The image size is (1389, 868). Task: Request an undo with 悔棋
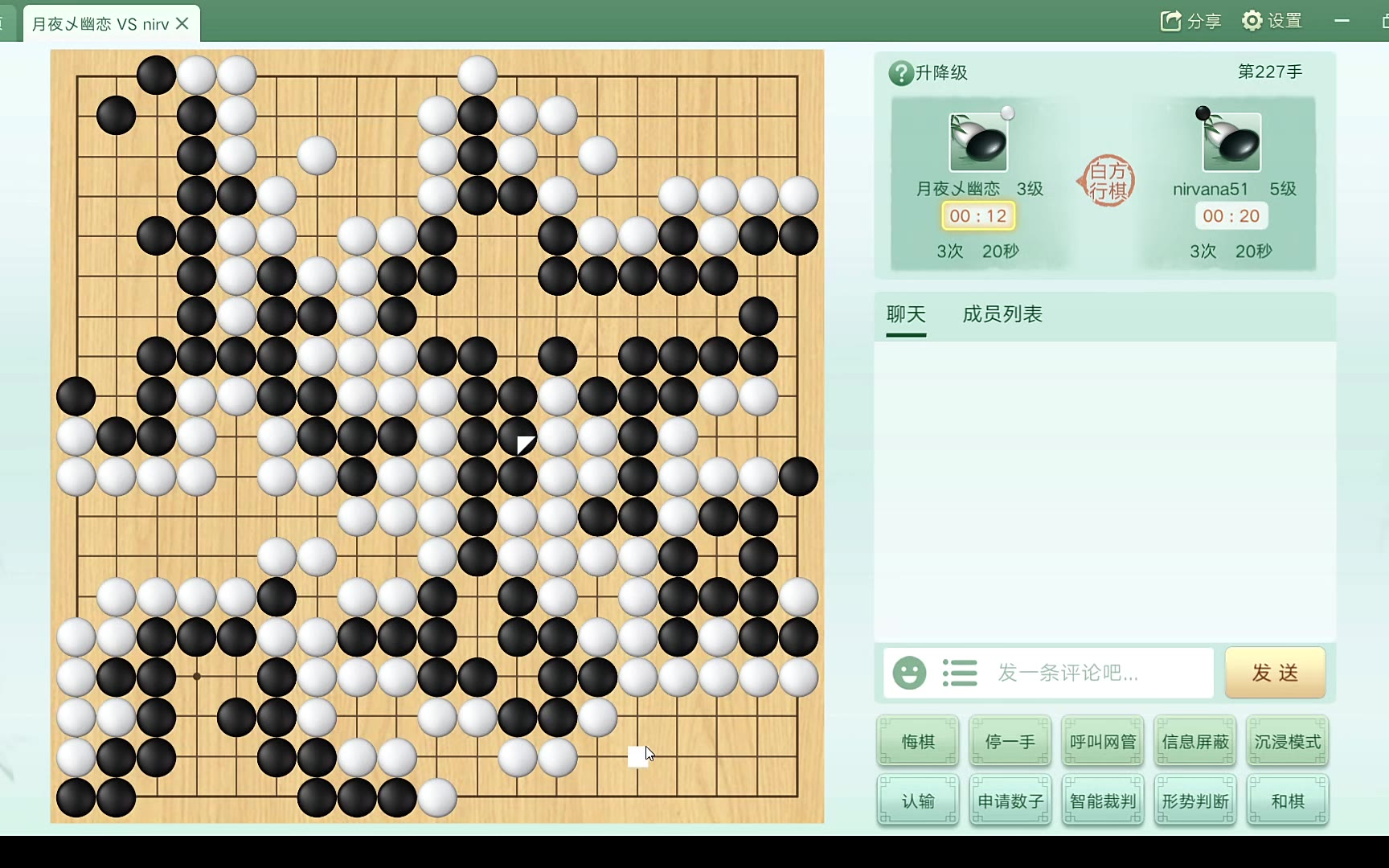point(918,741)
